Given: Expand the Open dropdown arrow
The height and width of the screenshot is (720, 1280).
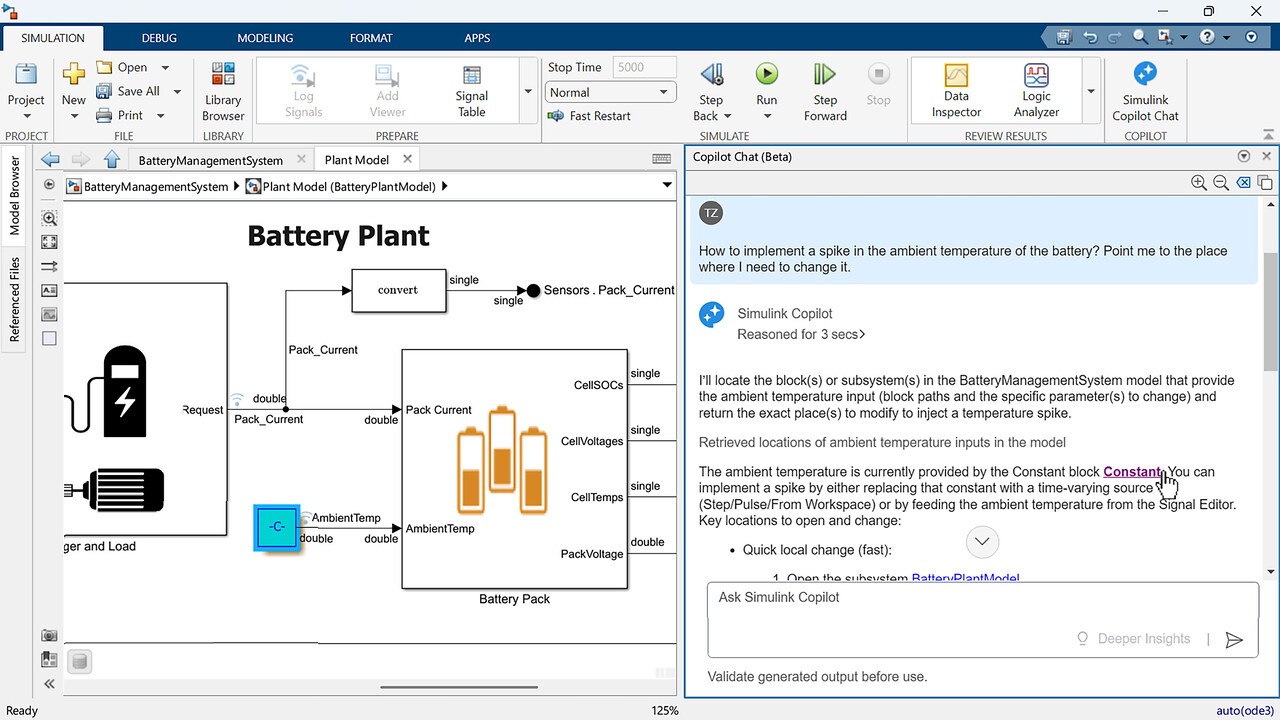Looking at the screenshot, I should click(x=165, y=68).
